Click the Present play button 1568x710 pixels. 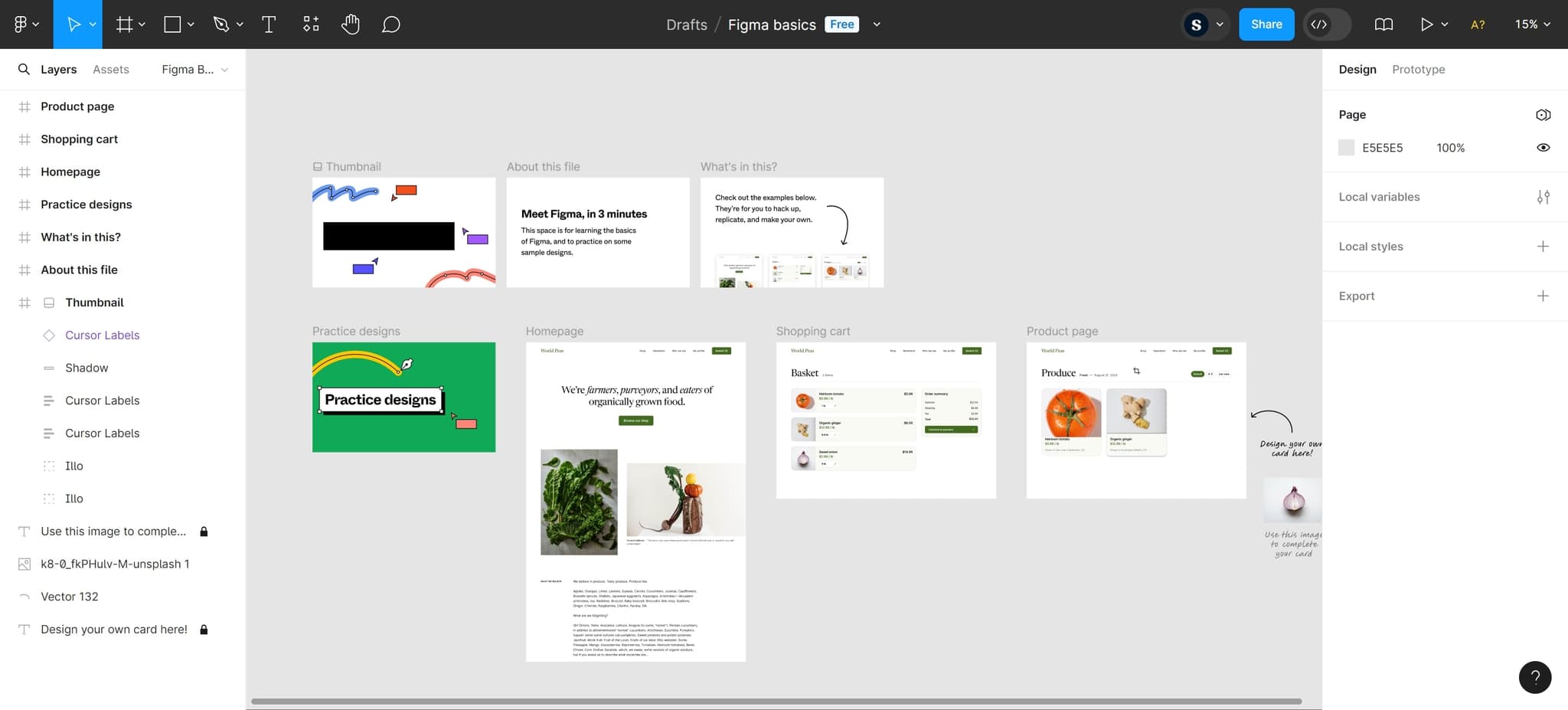(x=1426, y=25)
